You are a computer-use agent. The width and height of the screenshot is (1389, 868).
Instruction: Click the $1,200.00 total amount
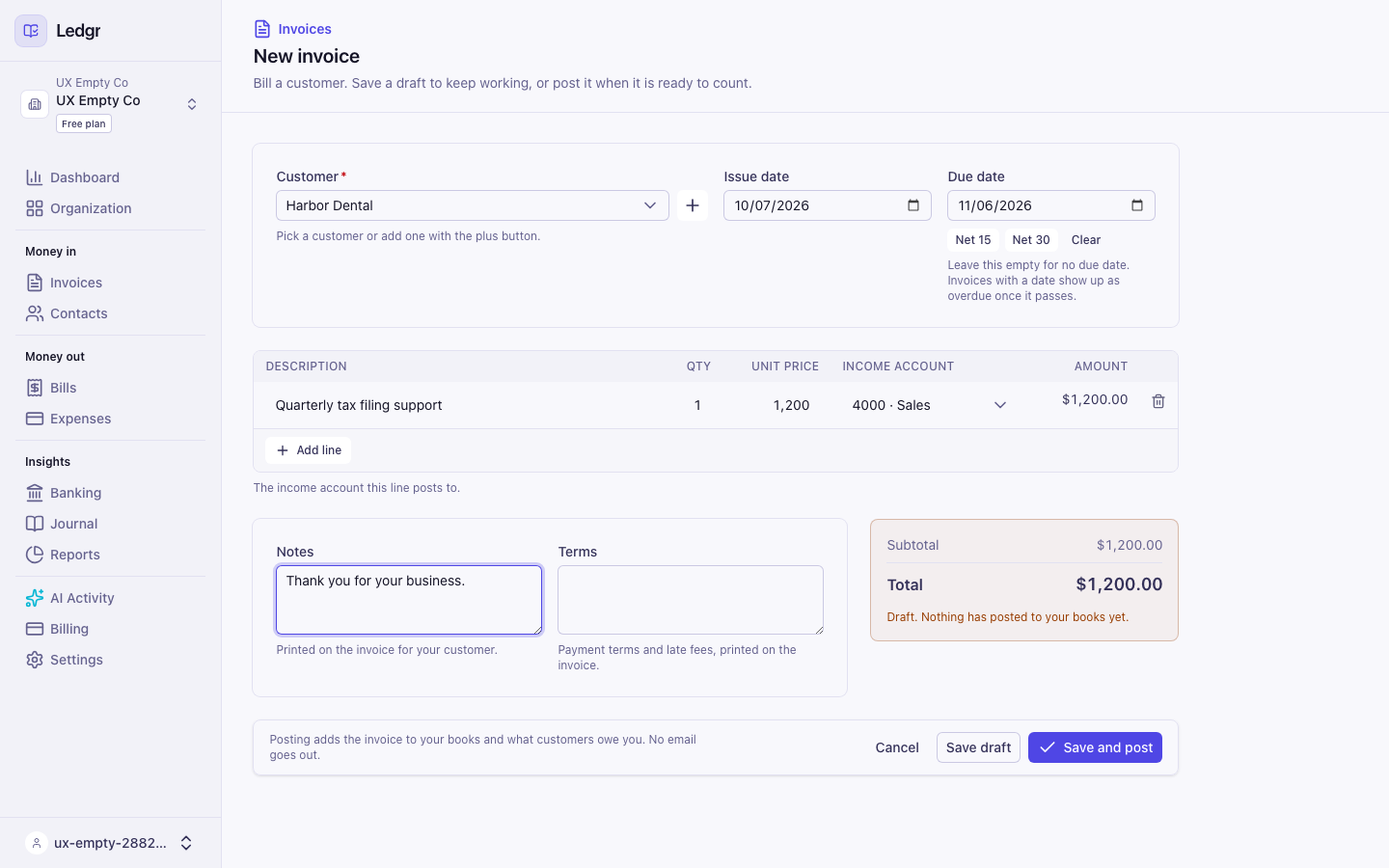pos(1119,584)
